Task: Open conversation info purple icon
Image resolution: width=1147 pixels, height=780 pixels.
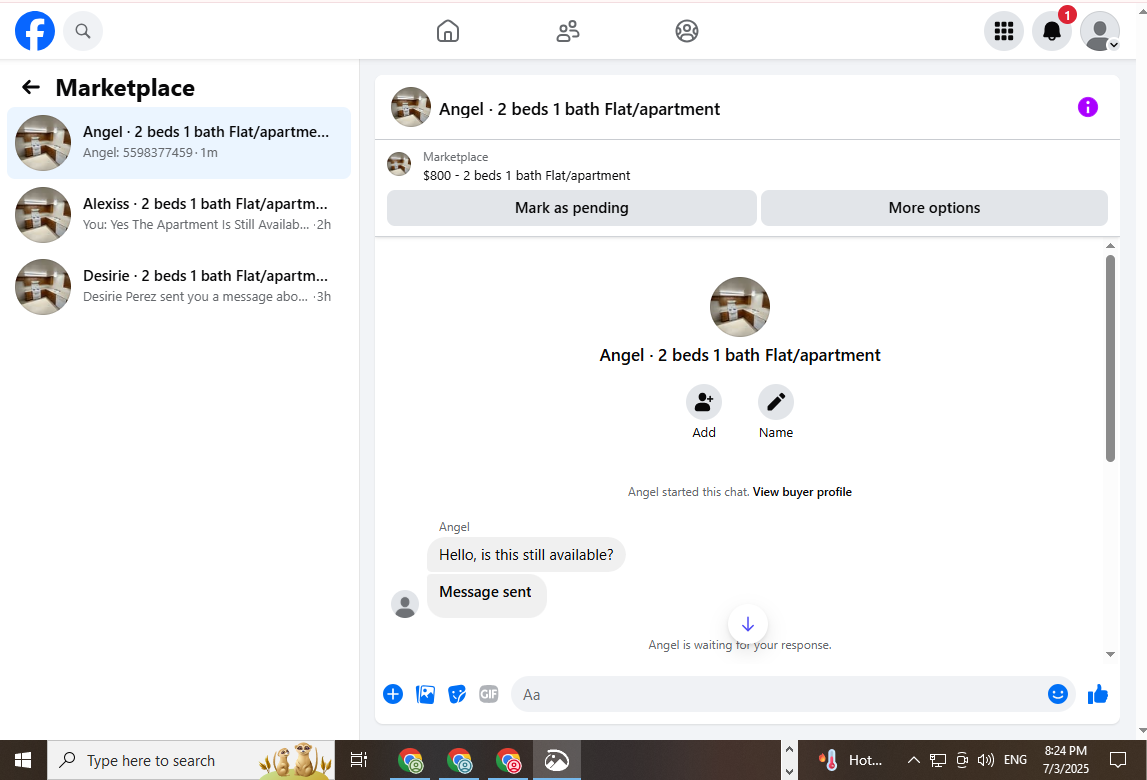Action: coord(1088,108)
